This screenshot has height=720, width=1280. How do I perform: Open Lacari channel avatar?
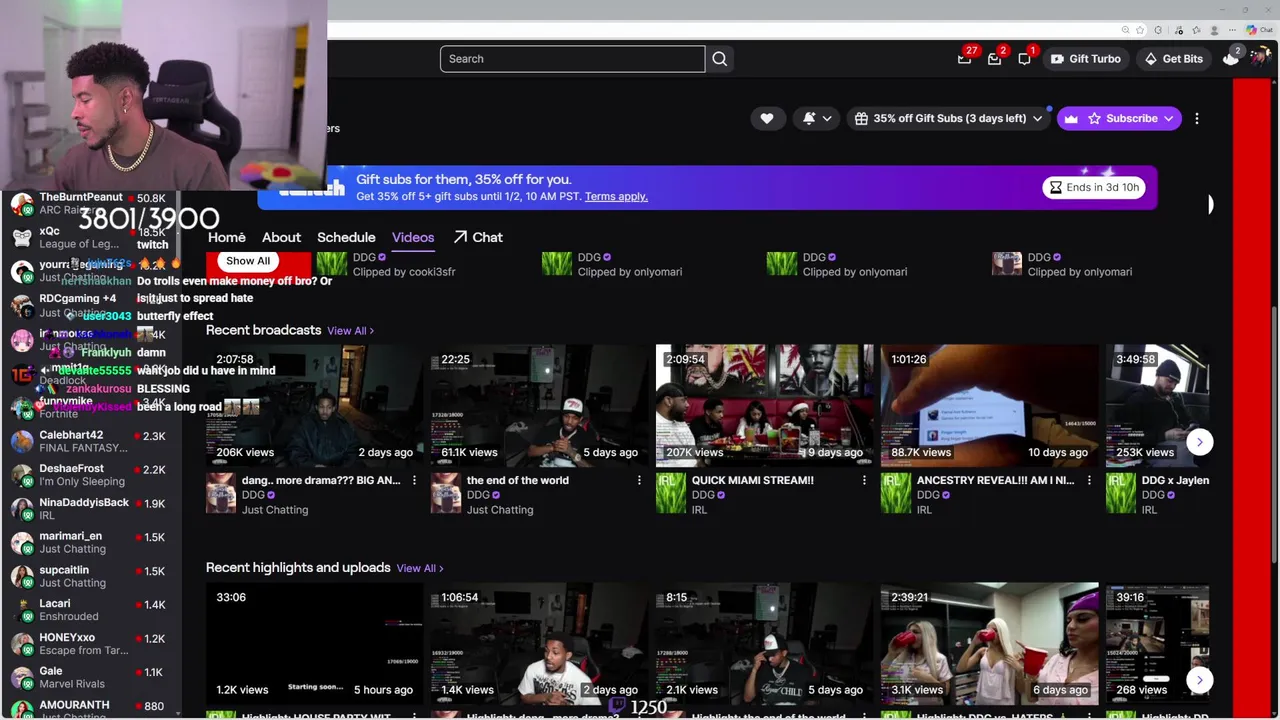[21, 610]
